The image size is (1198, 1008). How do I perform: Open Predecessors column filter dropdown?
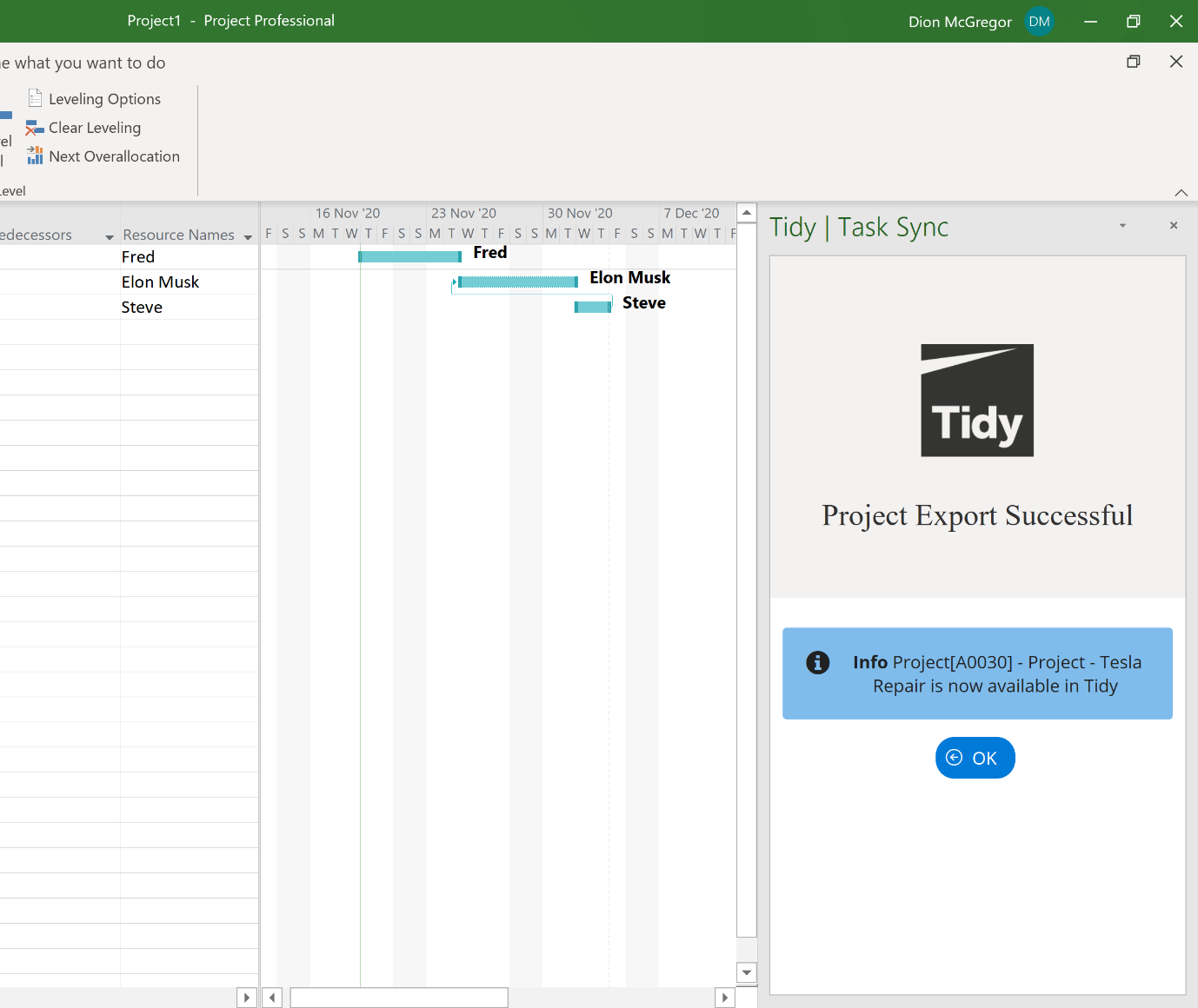click(110, 236)
